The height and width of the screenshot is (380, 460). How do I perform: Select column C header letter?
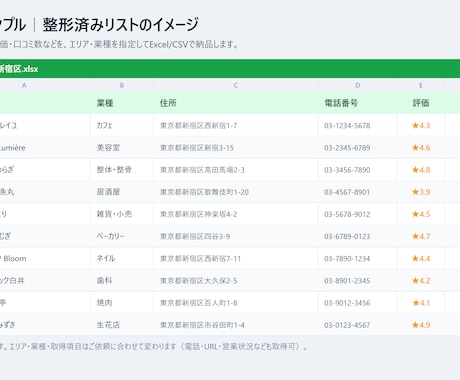pos(236,85)
